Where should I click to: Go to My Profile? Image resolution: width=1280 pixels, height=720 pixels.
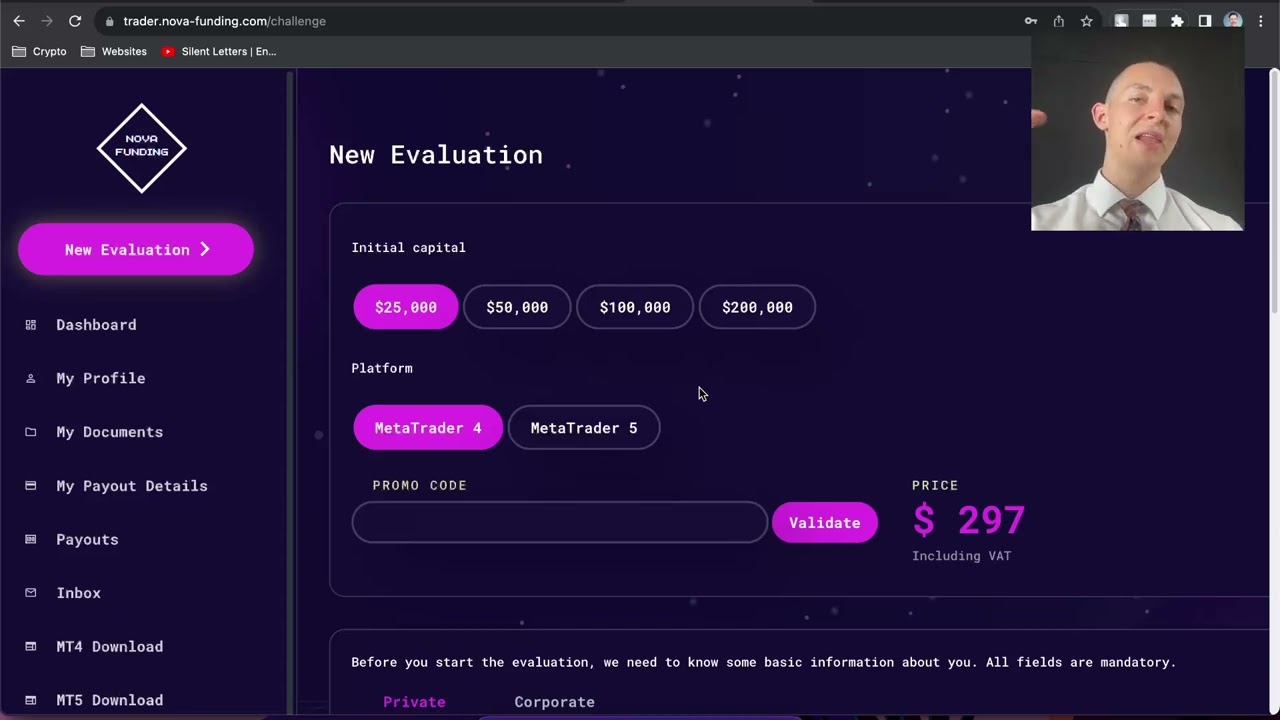click(101, 378)
